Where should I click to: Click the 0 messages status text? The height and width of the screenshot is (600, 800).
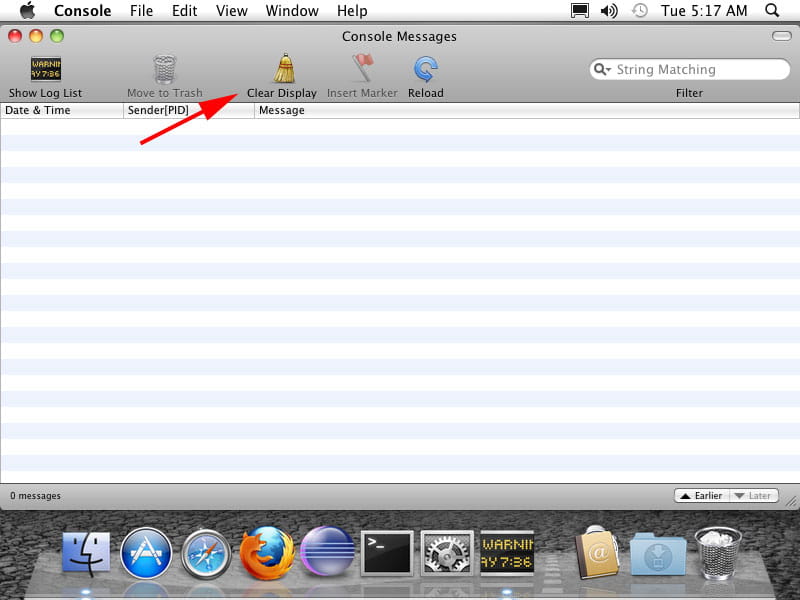(35, 495)
